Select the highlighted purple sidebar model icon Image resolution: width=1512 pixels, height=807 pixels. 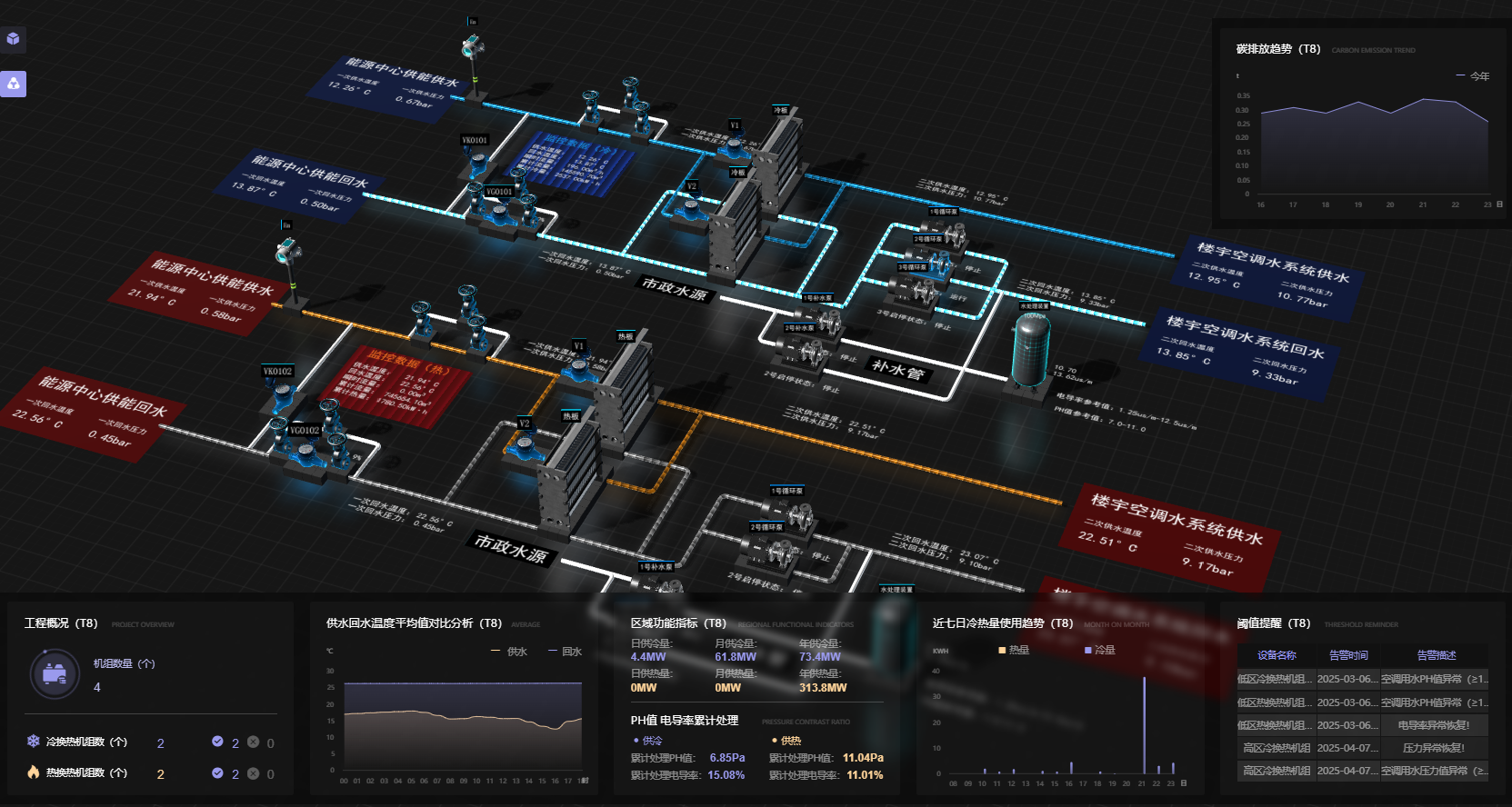coord(14,84)
